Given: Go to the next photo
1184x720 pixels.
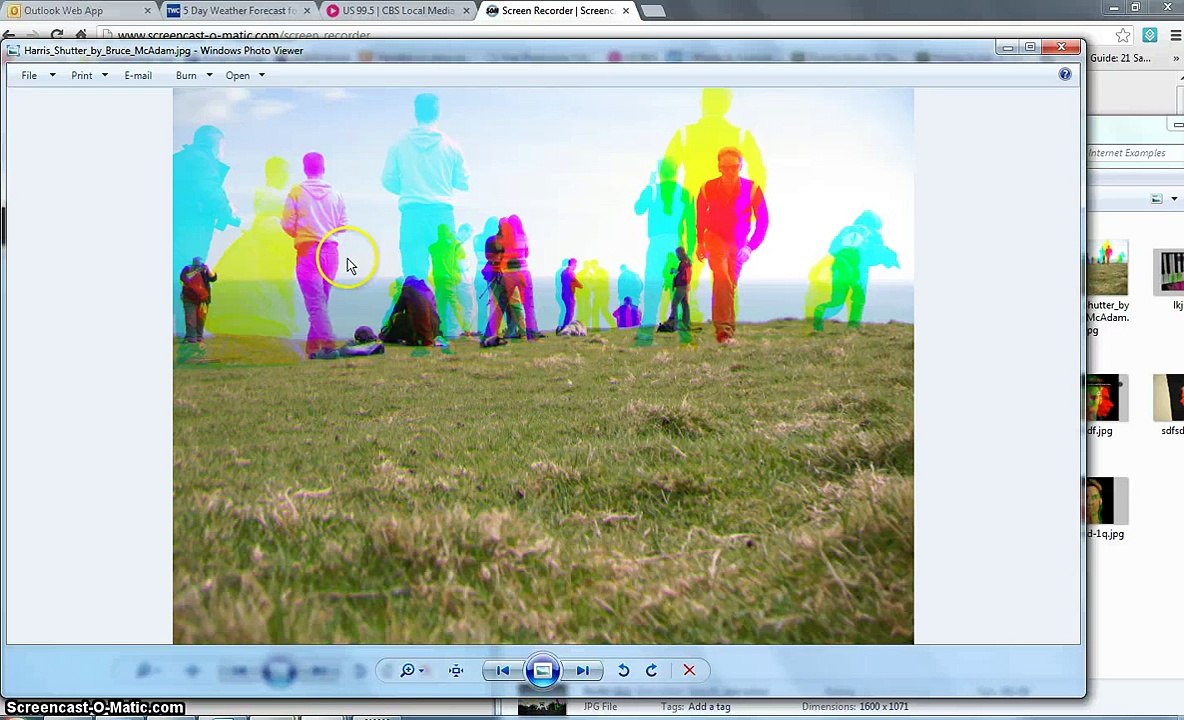Looking at the screenshot, I should (582, 670).
